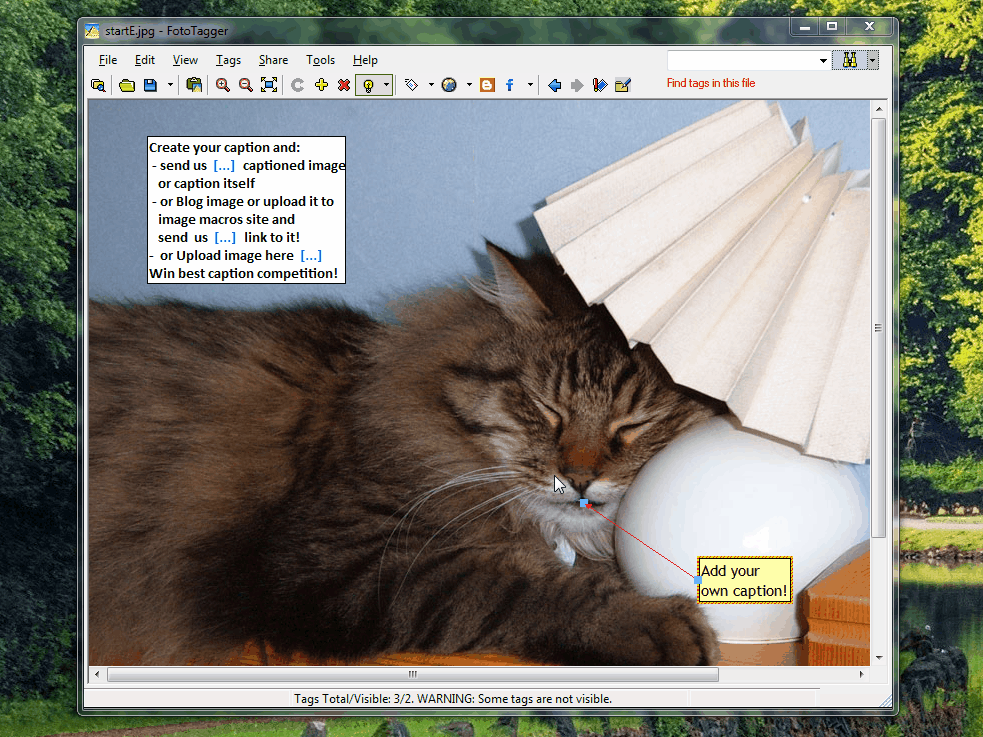983x737 pixels.
Task: Expand the tag search combo box arrow
Action: coord(823,61)
